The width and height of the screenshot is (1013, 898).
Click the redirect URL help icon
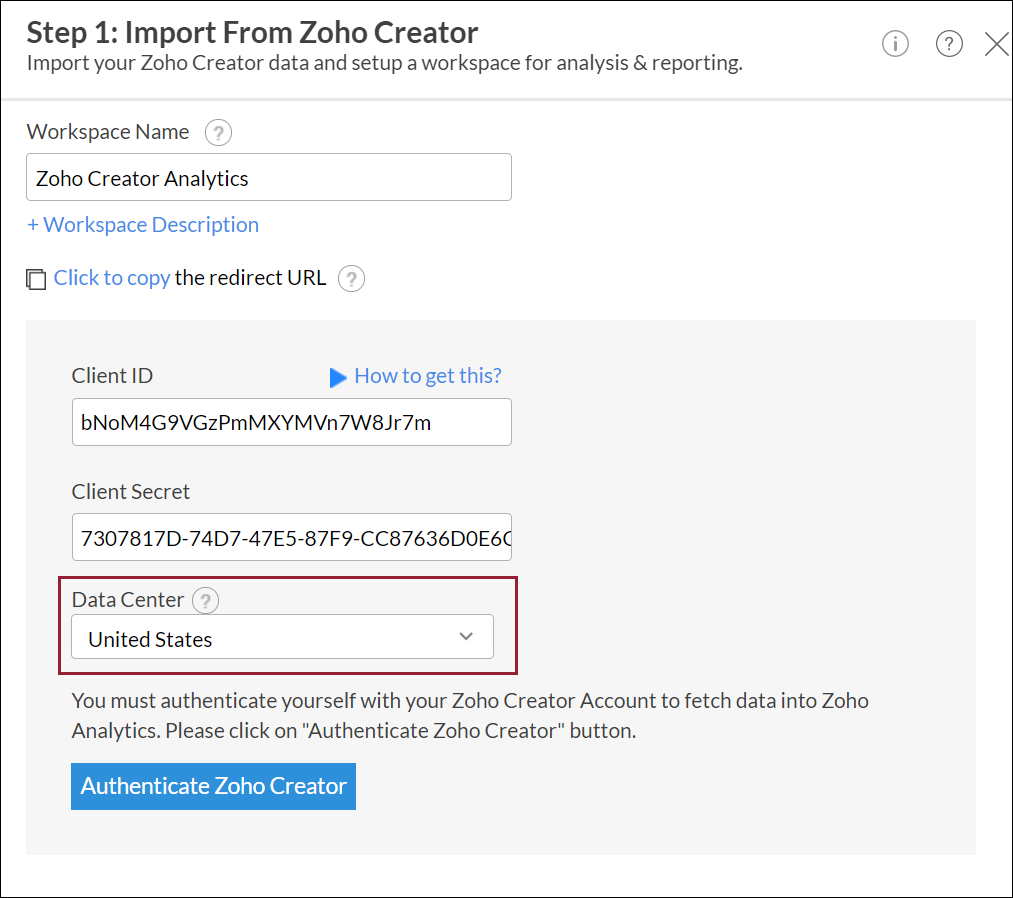click(351, 279)
